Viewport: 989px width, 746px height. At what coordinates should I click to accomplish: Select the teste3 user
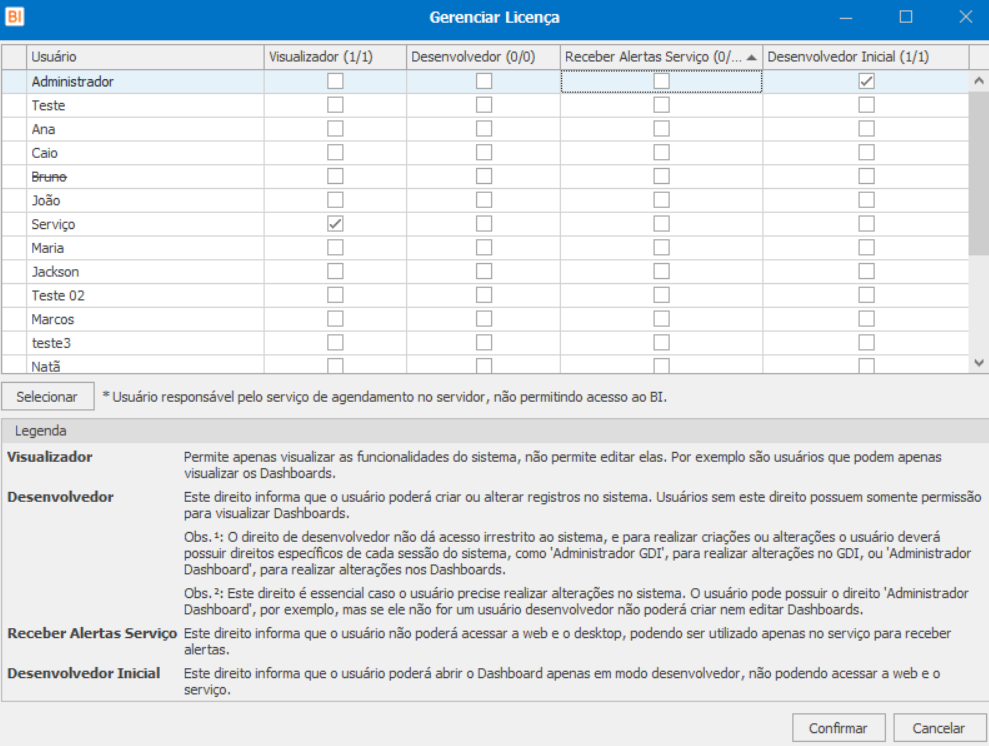[x=52, y=343]
